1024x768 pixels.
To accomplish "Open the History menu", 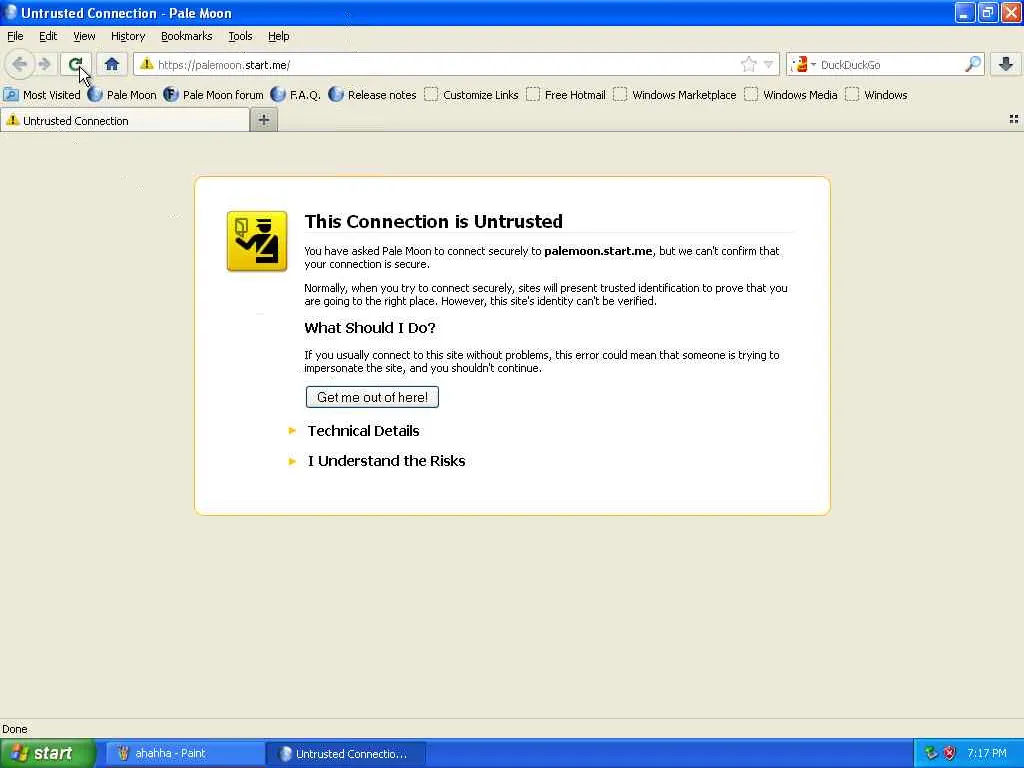I will tap(128, 36).
